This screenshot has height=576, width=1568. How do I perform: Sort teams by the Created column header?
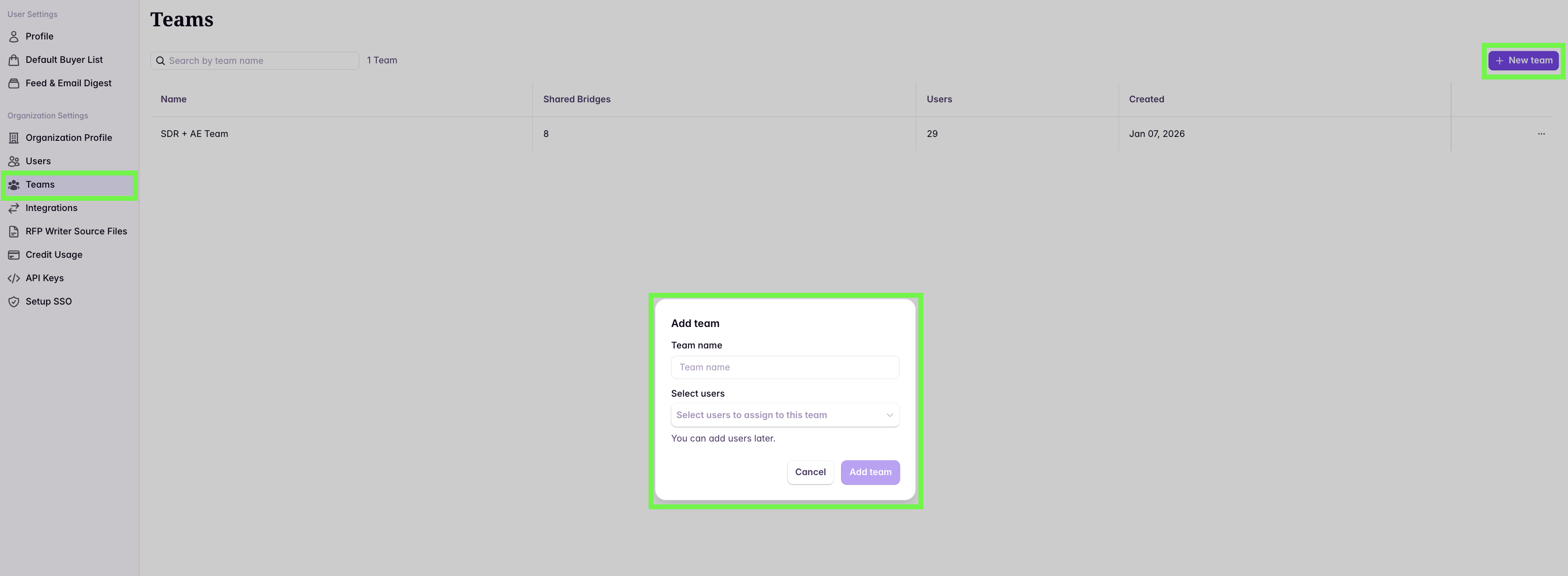(1146, 98)
